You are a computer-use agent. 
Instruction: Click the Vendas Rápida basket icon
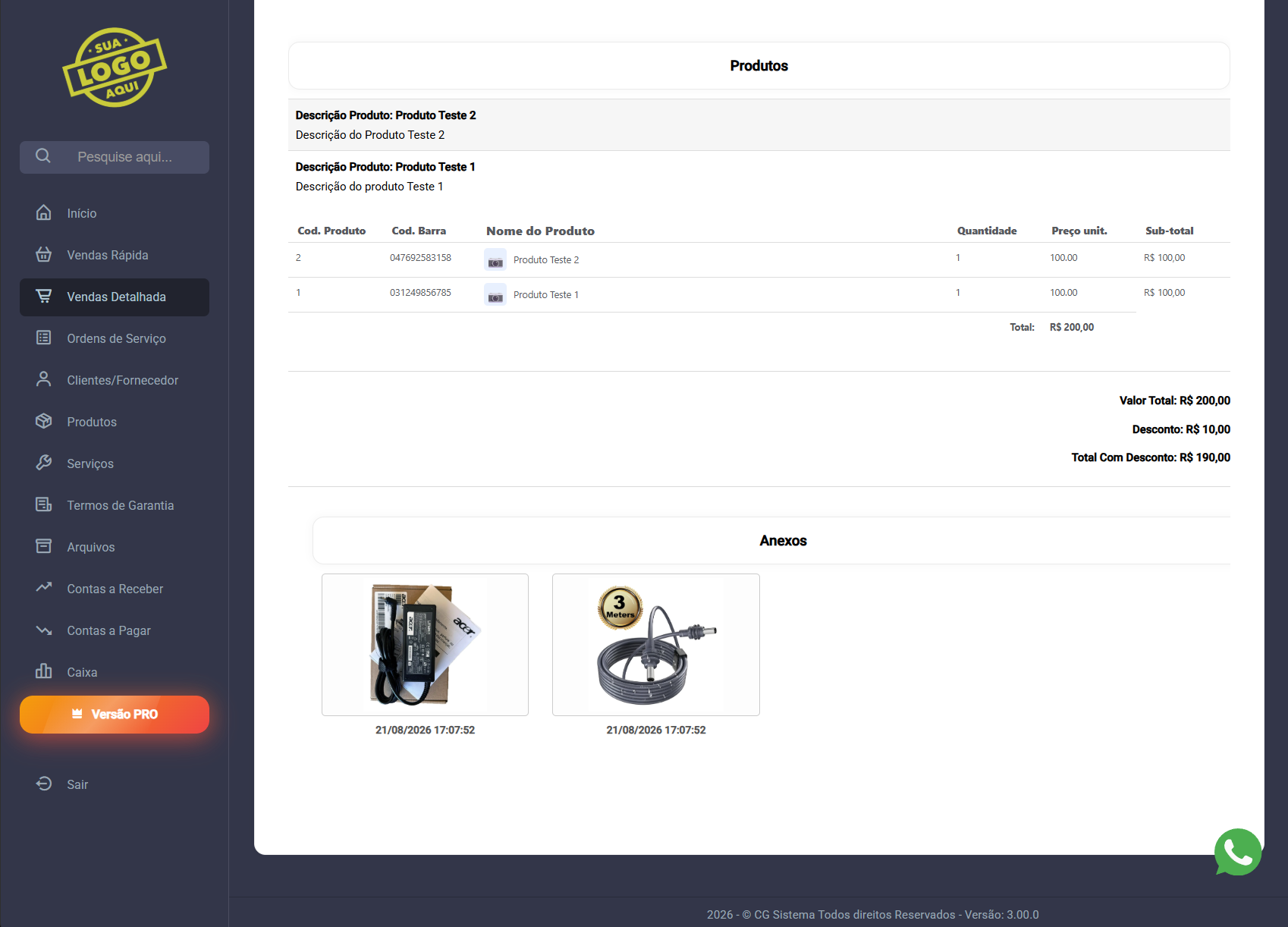(44, 254)
